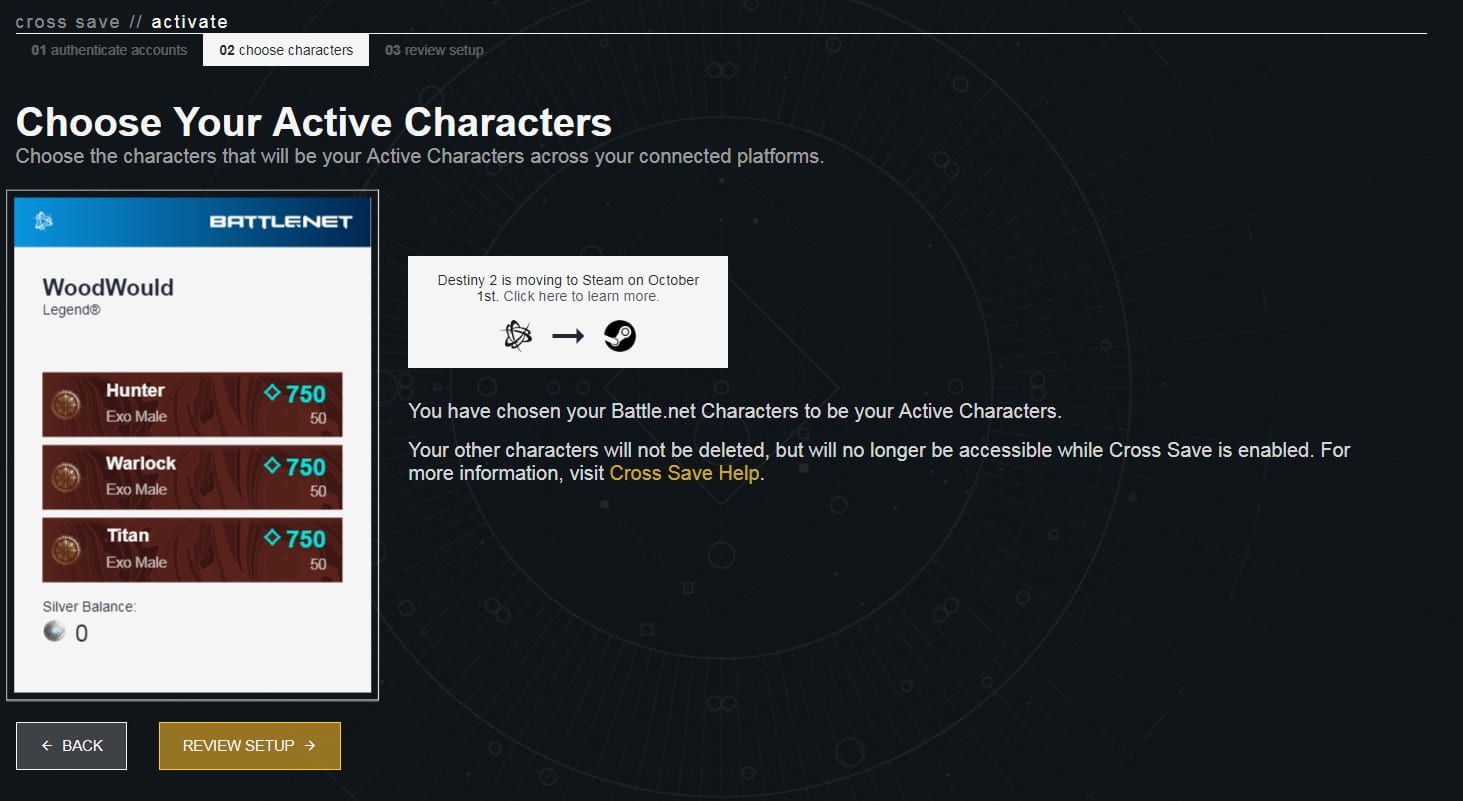1463x801 pixels.
Task: Click the Silver balance value 0
Action: [81, 633]
